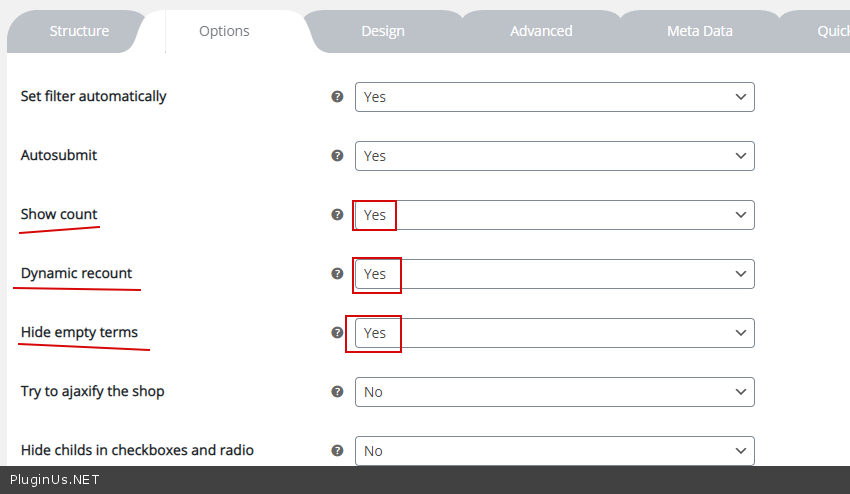Screen dimensions: 850x494
Task: Open Hide childs in checkboxes and radio dropdown
Action: [x=554, y=451]
